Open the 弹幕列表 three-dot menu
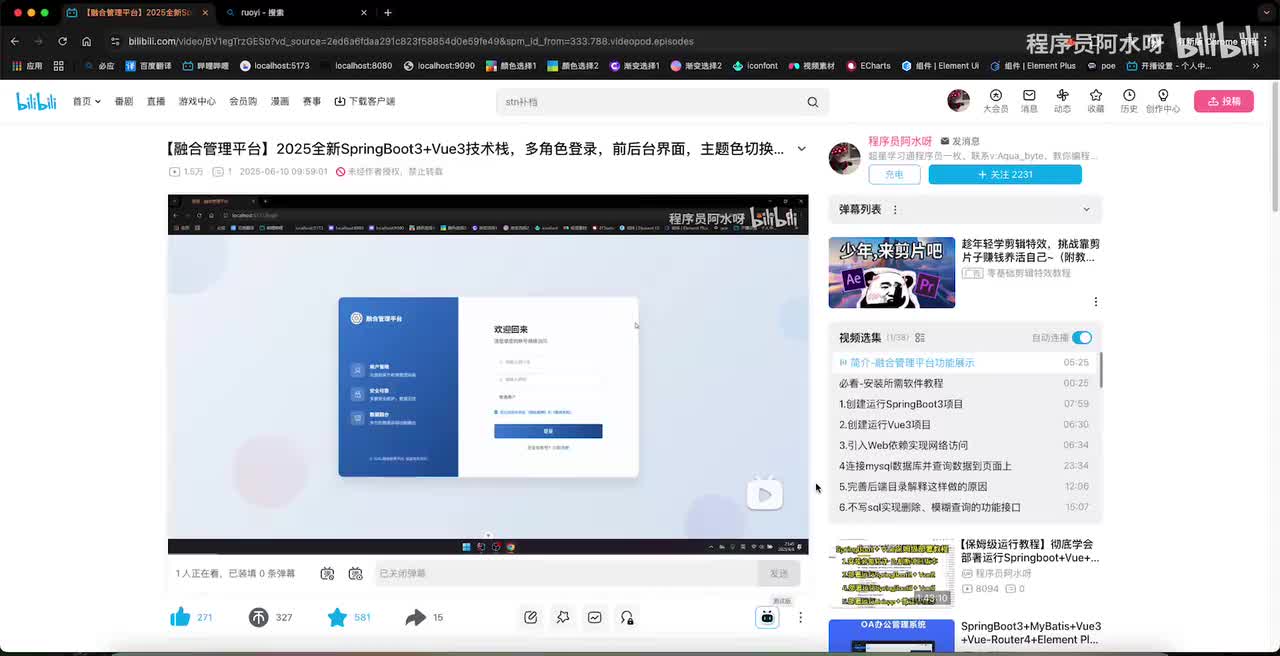 (895, 210)
